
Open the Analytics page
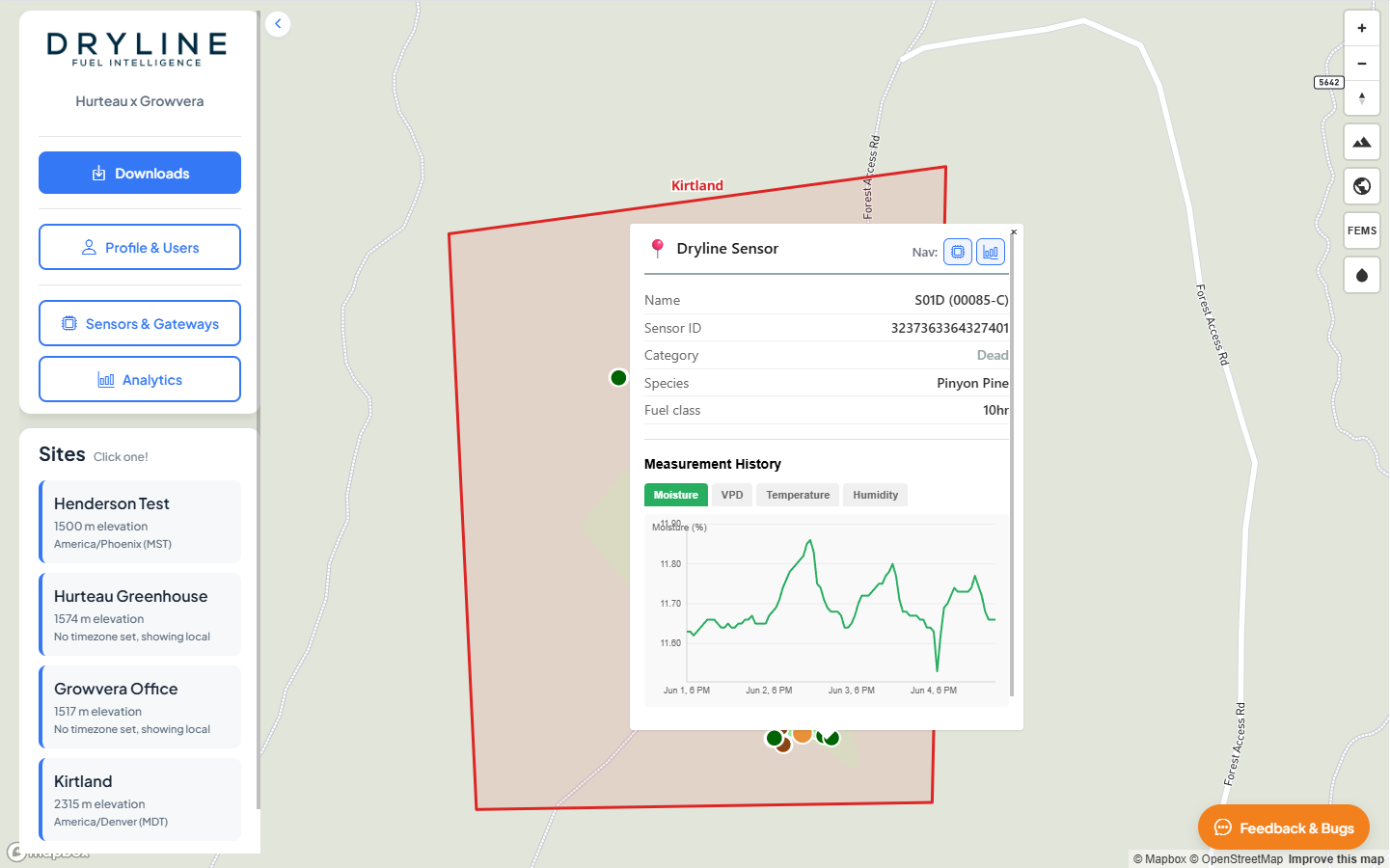(x=140, y=379)
